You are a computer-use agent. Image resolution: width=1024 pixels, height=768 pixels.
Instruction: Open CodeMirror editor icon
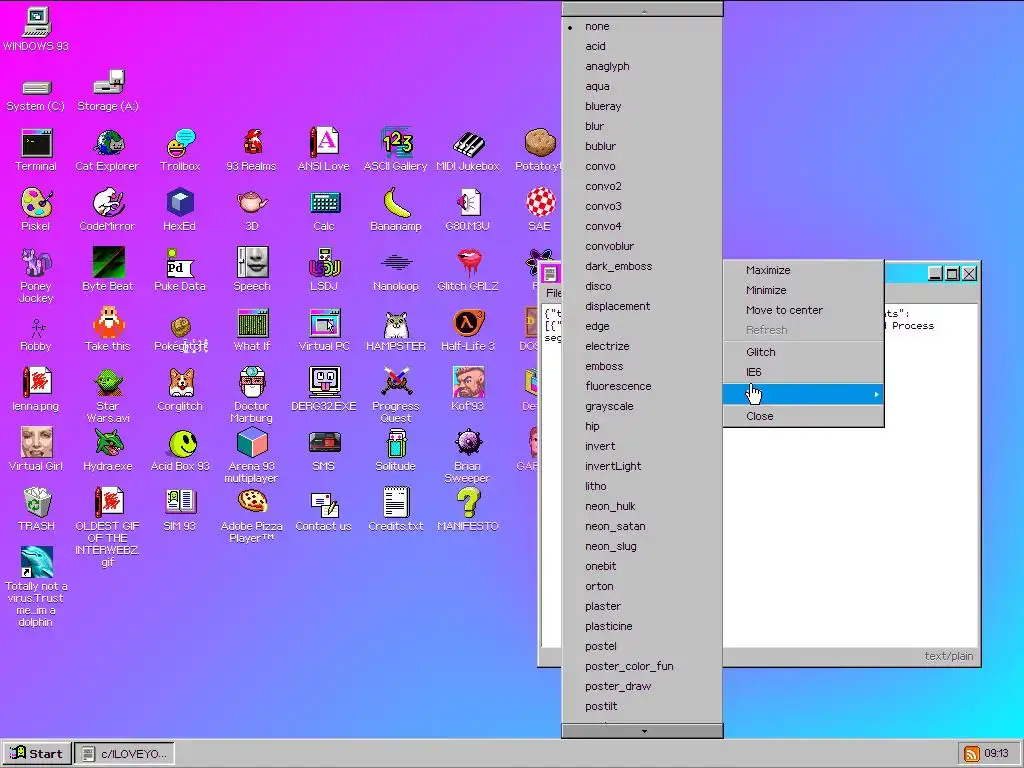[108, 210]
